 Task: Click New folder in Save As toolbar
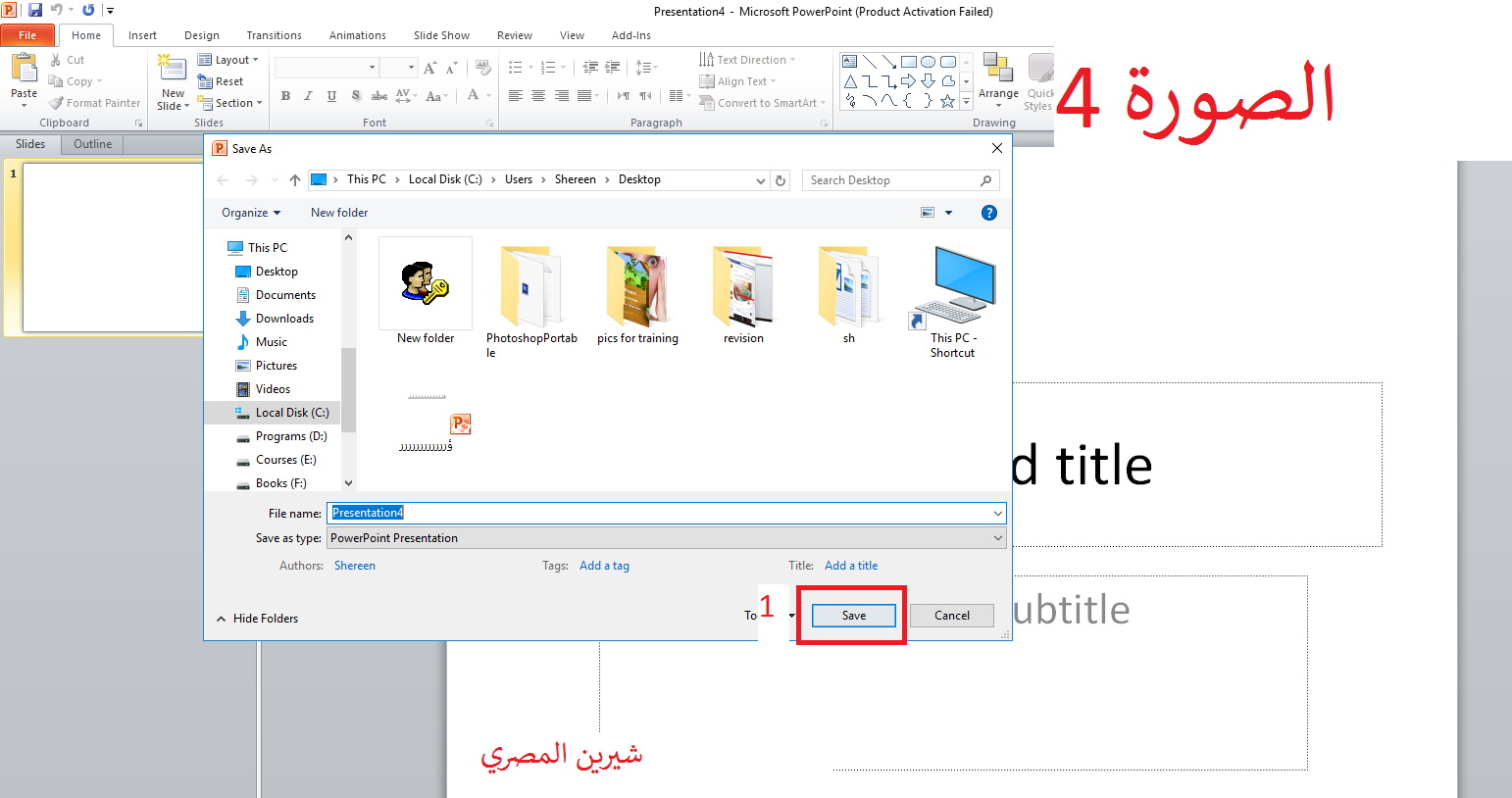tap(339, 213)
